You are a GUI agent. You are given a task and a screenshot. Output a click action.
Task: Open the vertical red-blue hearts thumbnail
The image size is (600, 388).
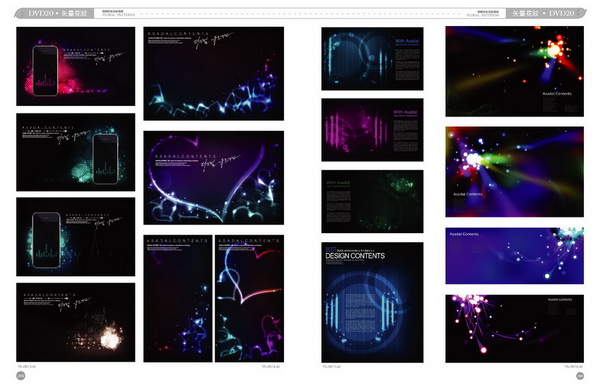[249, 298]
